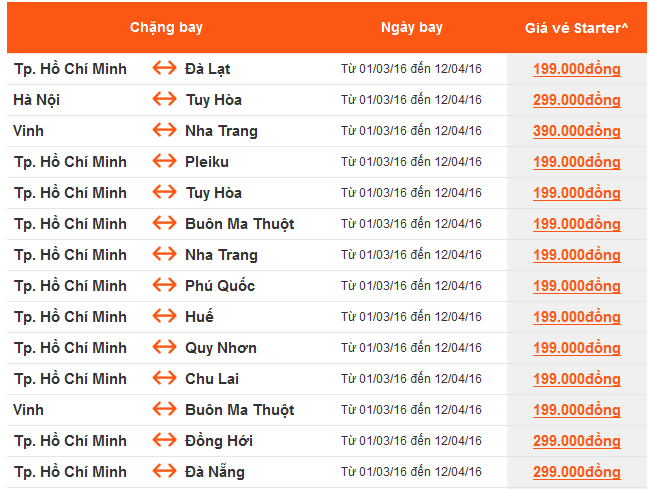The height and width of the screenshot is (489, 649).
Task: Click the "Ngày bay" column header
Action: coord(411,27)
